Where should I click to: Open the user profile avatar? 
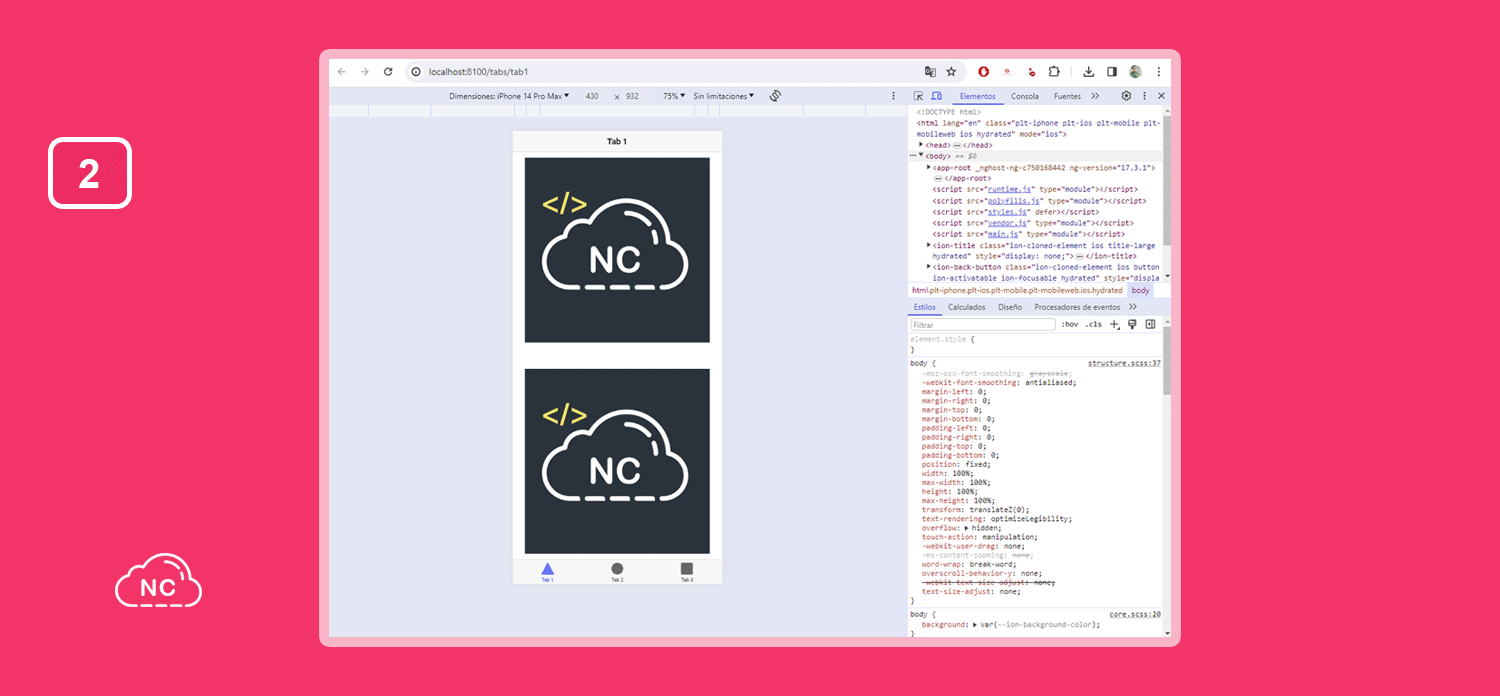pyautogui.click(x=1135, y=72)
